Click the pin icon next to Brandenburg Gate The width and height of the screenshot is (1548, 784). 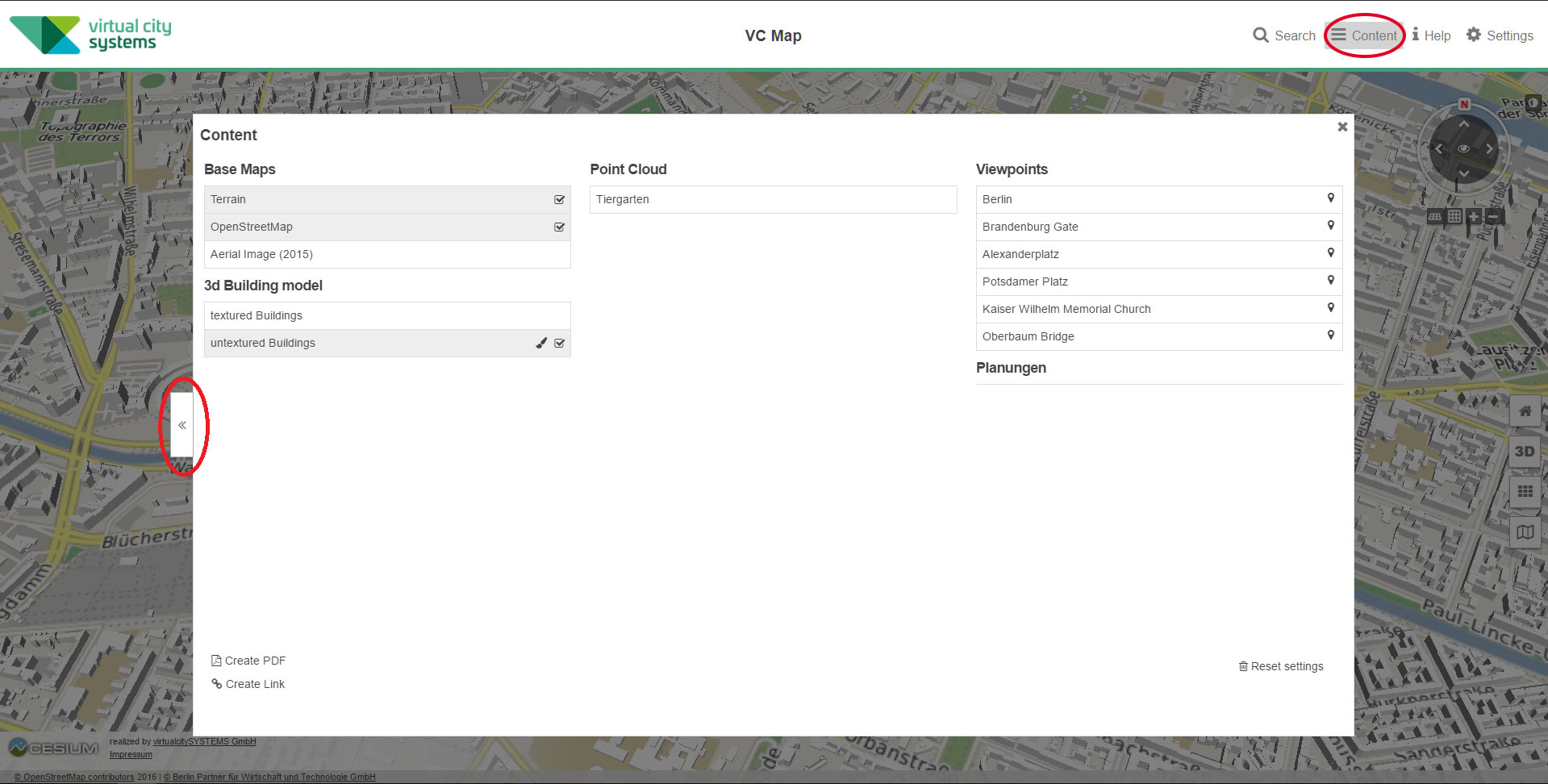[1330, 226]
